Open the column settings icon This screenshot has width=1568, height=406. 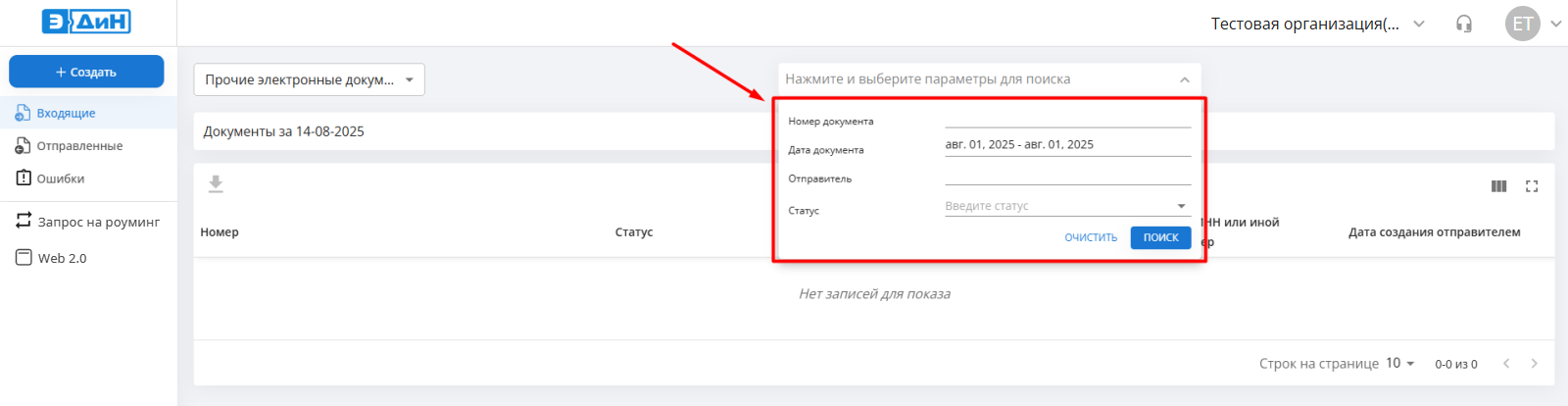(x=1498, y=186)
